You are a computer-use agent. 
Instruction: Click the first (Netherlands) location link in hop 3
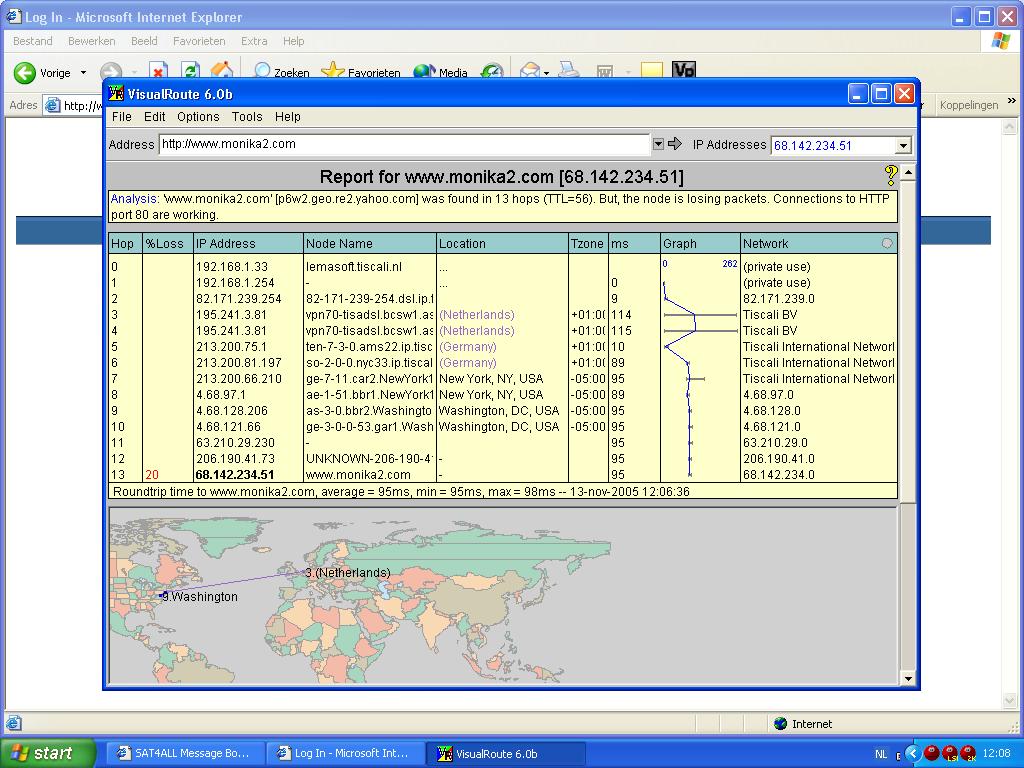(x=477, y=315)
